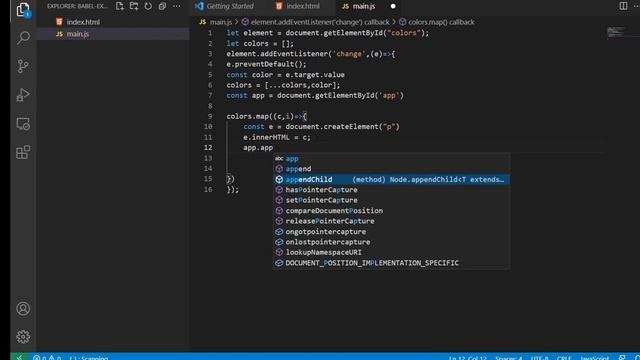Place cursor after 'app.app' on line 12
Image resolution: width=640 pixels, height=360 pixels.
[273, 148]
